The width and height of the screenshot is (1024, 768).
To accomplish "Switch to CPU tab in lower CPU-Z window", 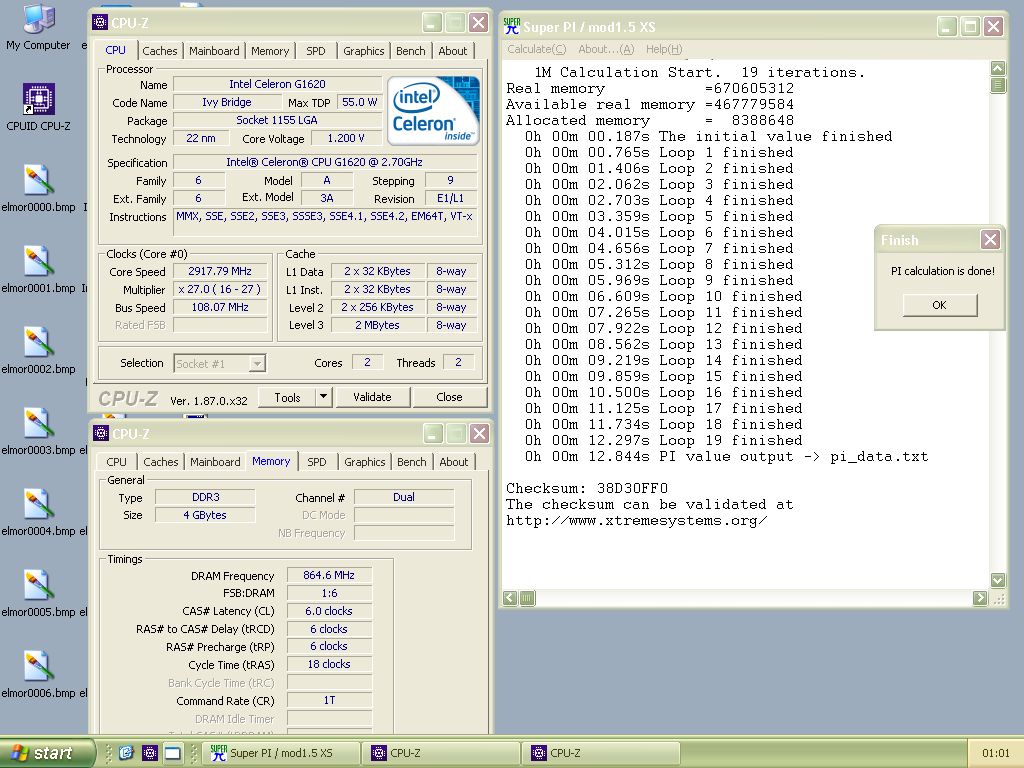I will click(x=116, y=462).
